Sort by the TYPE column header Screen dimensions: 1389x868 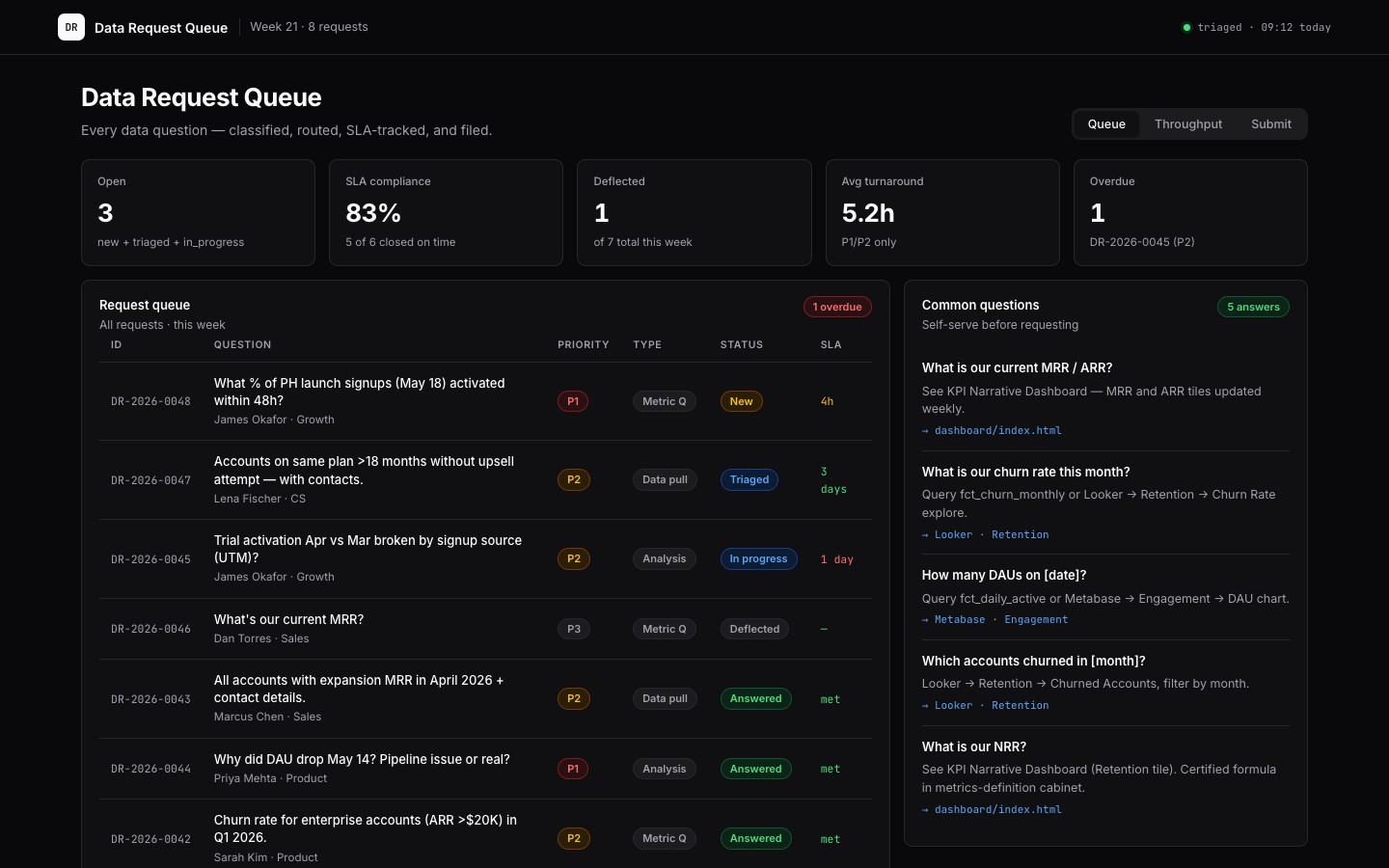click(647, 344)
